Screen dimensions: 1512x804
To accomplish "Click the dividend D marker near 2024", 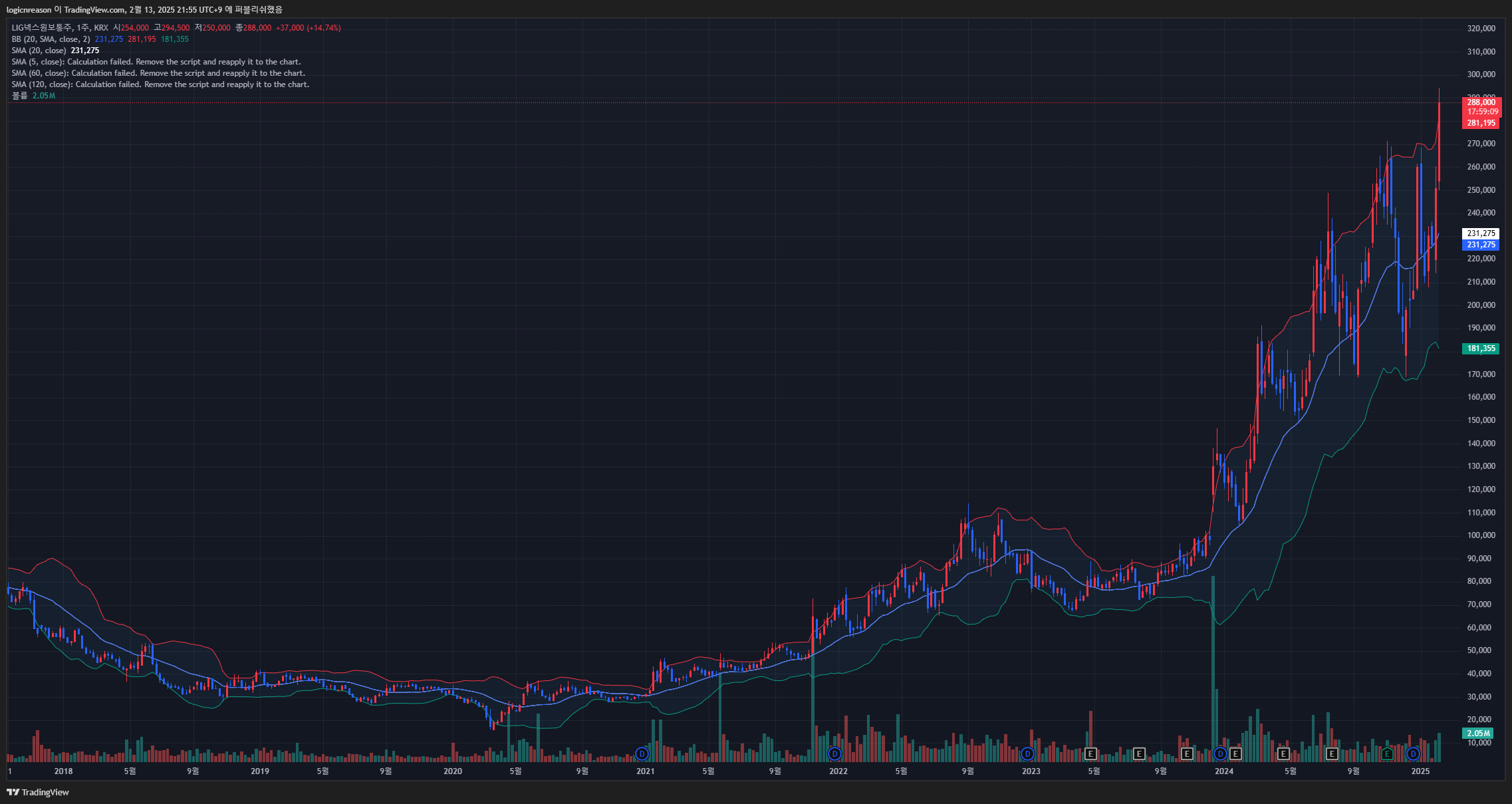I will point(1220,753).
